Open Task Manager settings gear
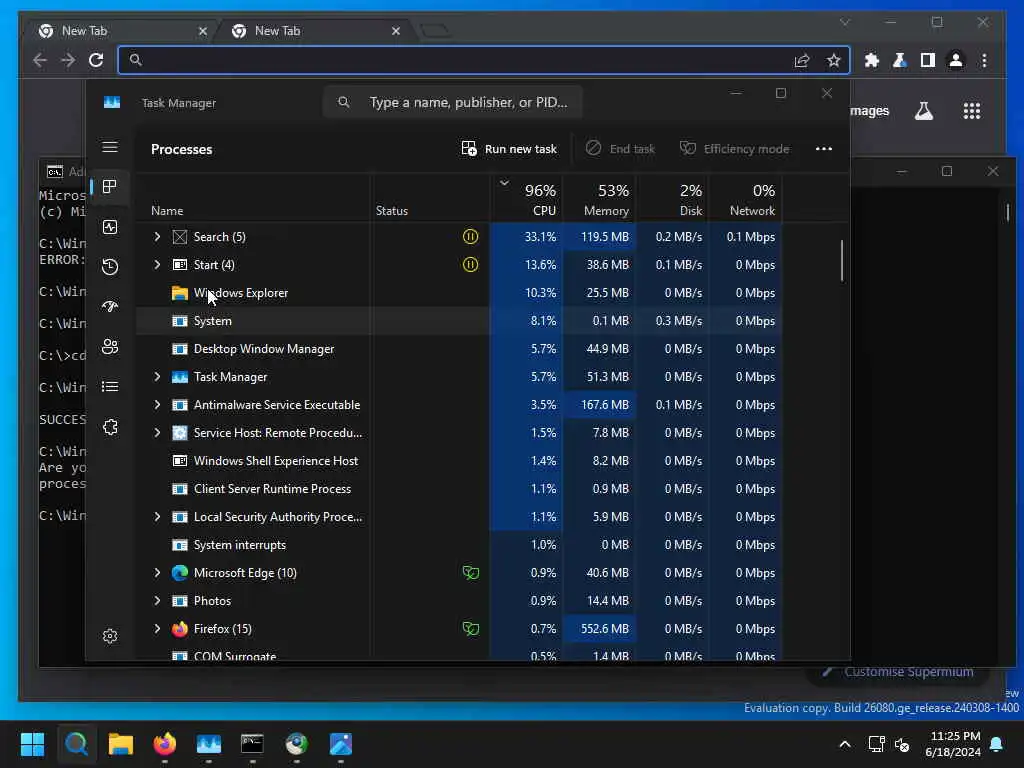The image size is (1024, 768). pyautogui.click(x=110, y=635)
